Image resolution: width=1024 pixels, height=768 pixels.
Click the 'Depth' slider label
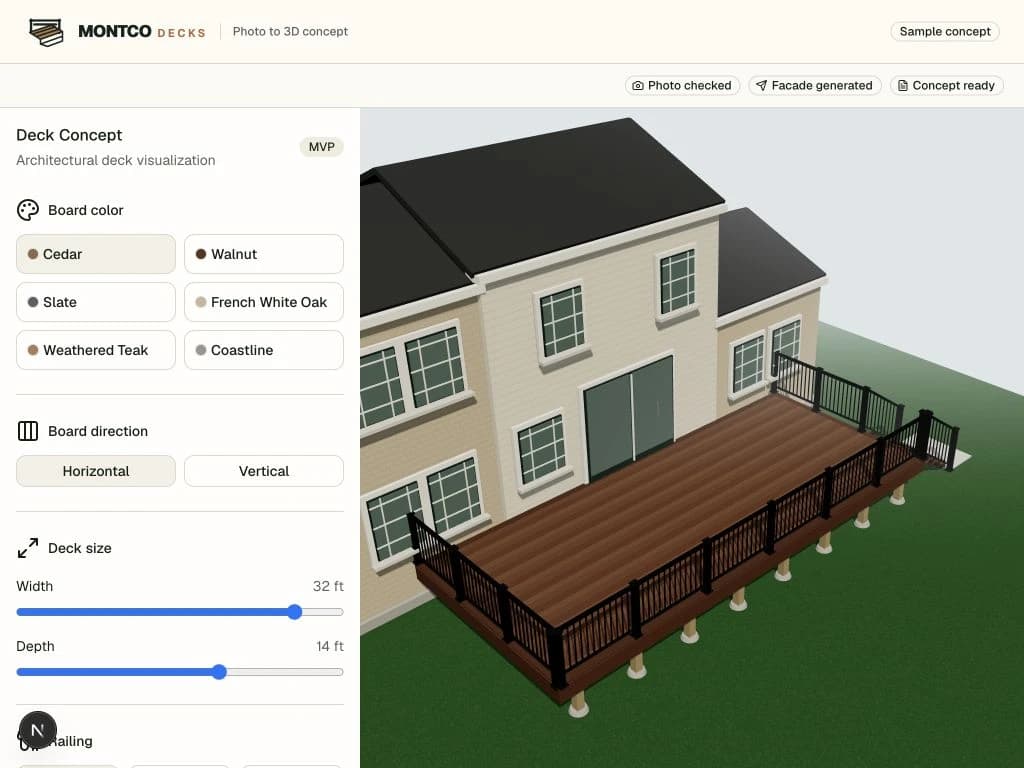(35, 646)
